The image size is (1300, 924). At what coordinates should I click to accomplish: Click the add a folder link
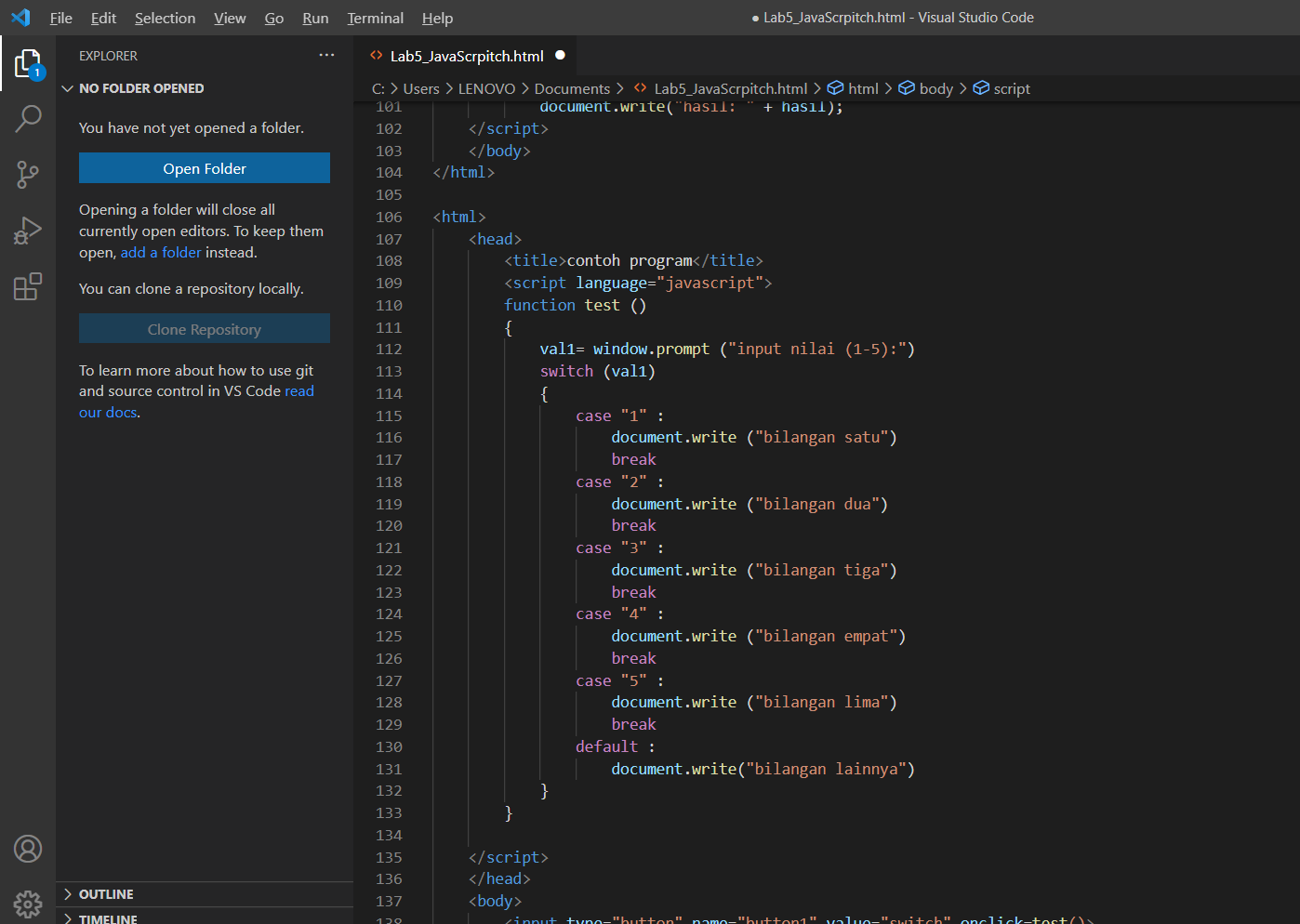coord(161,252)
